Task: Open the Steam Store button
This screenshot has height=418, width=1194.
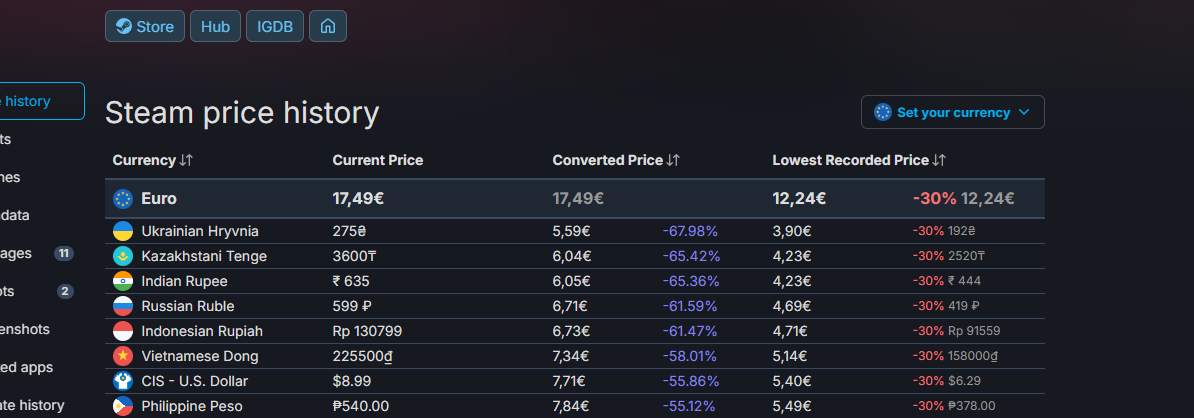Action: coord(144,27)
